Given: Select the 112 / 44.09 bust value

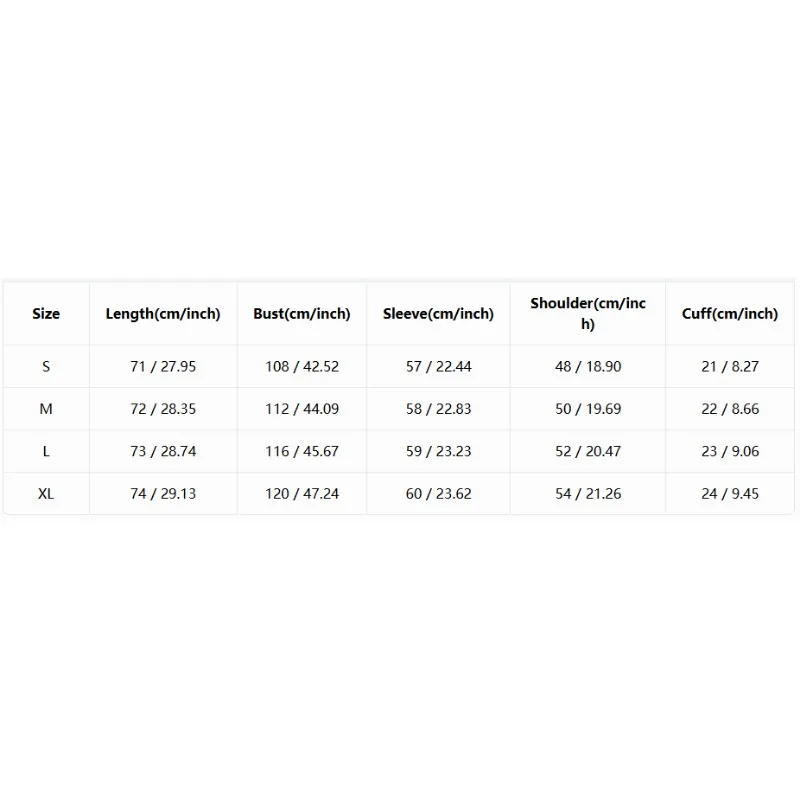Looking at the screenshot, I should [302, 409].
